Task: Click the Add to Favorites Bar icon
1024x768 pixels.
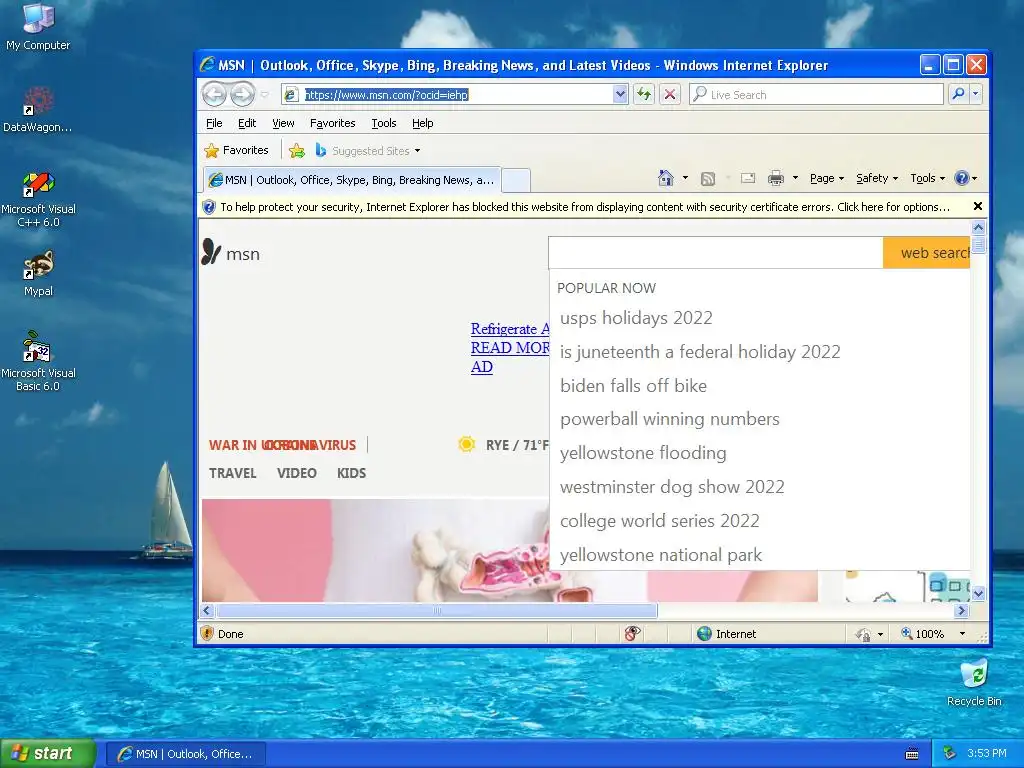Action: click(x=297, y=151)
